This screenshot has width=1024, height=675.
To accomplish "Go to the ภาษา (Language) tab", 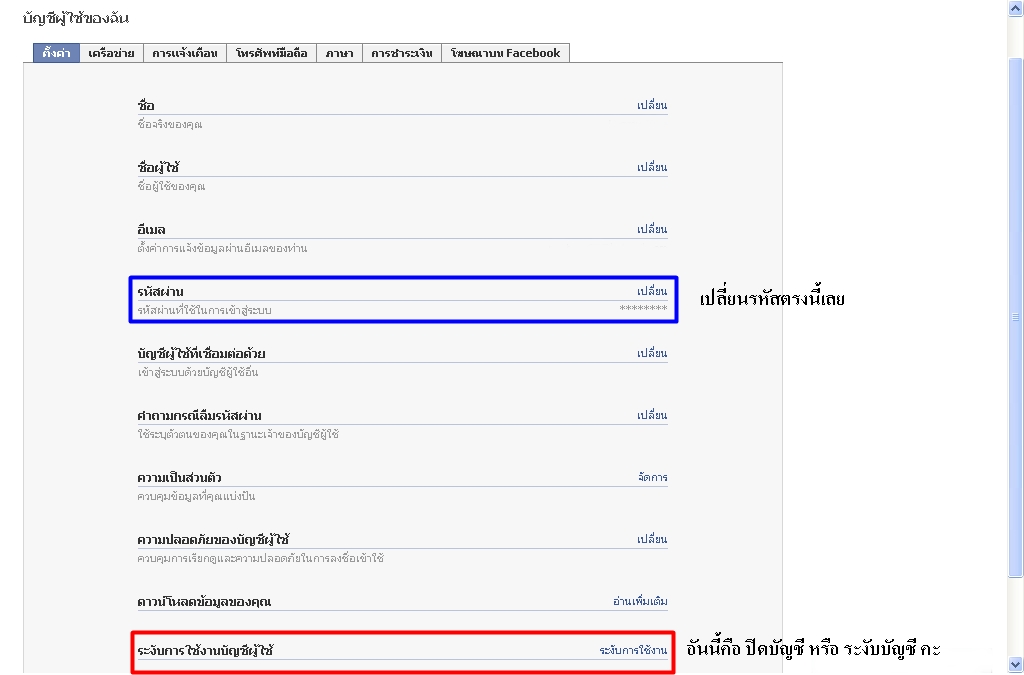I will pyautogui.click(x=339, y=53).
